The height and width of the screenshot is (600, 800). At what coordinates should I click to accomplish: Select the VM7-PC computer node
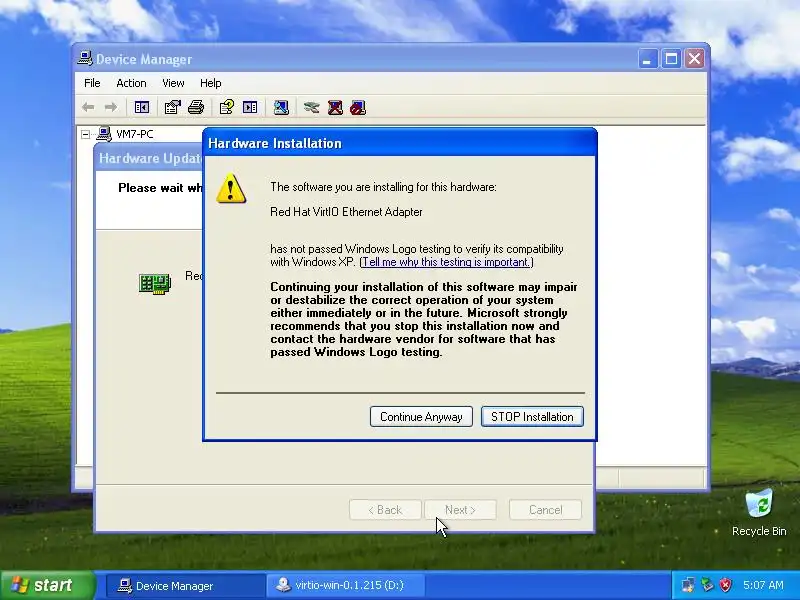pyautogui.click(x=135, y=134)
